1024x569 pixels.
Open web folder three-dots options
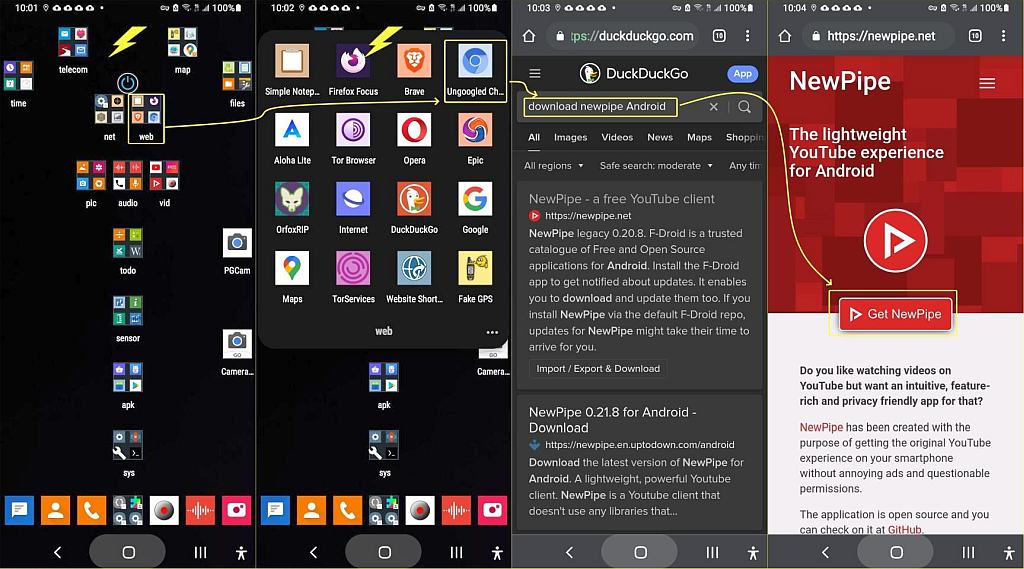[x=492, y=333]
